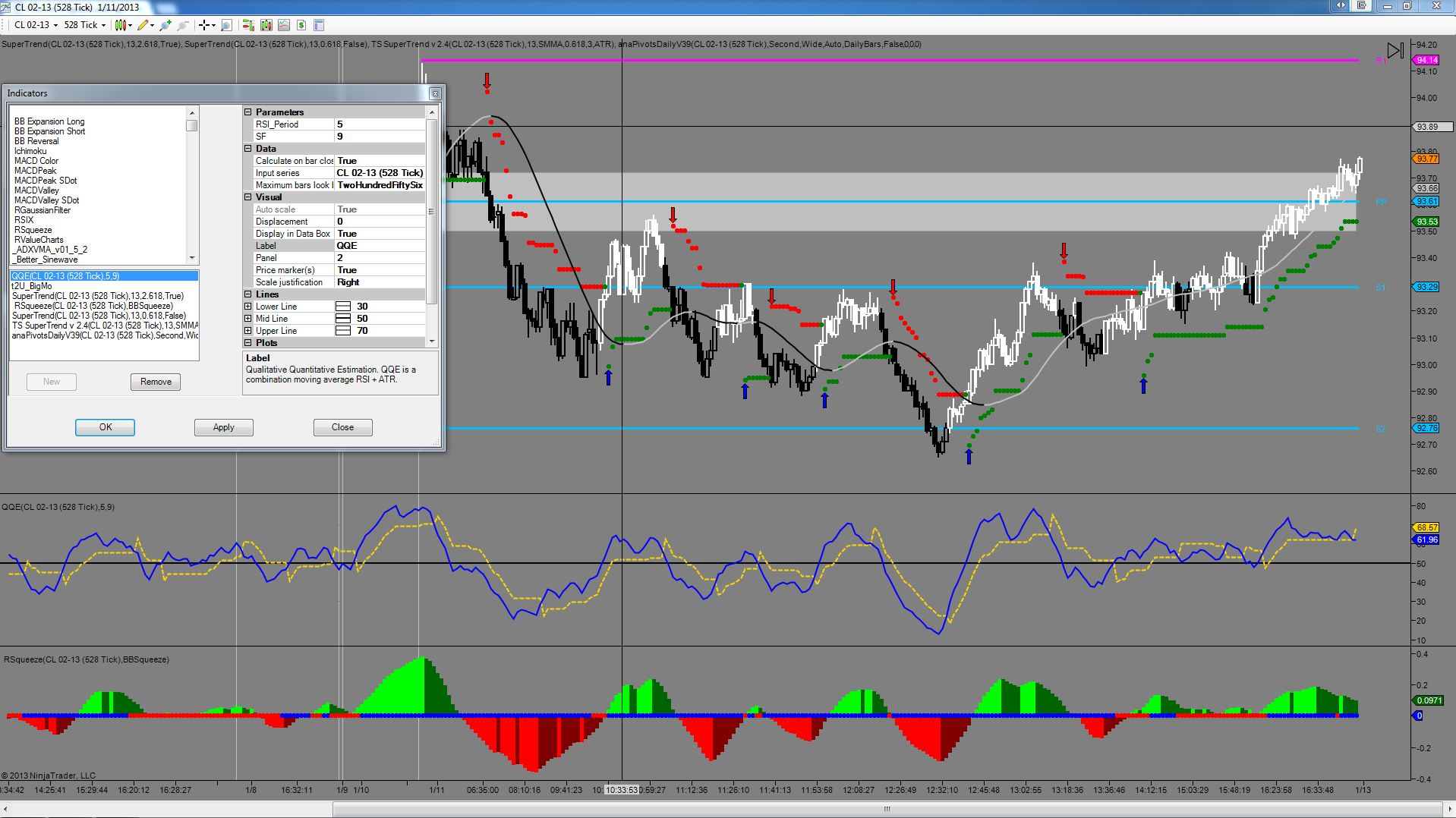This screenshot has height=818, width=1456.
Task: Open the chart style dropdown arrow
Action: [131, 25]
